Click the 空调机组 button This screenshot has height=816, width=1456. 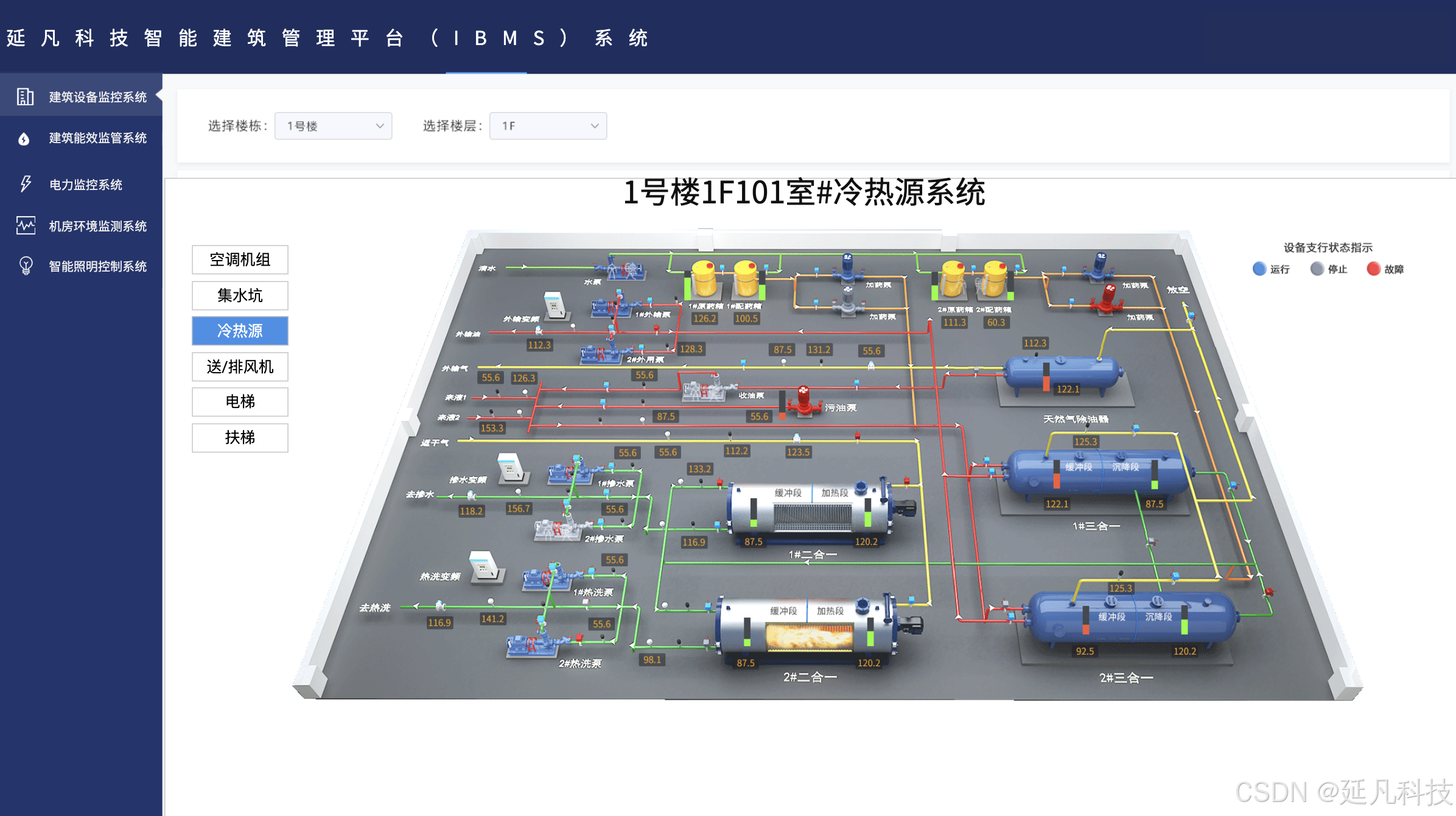(240, 260)
